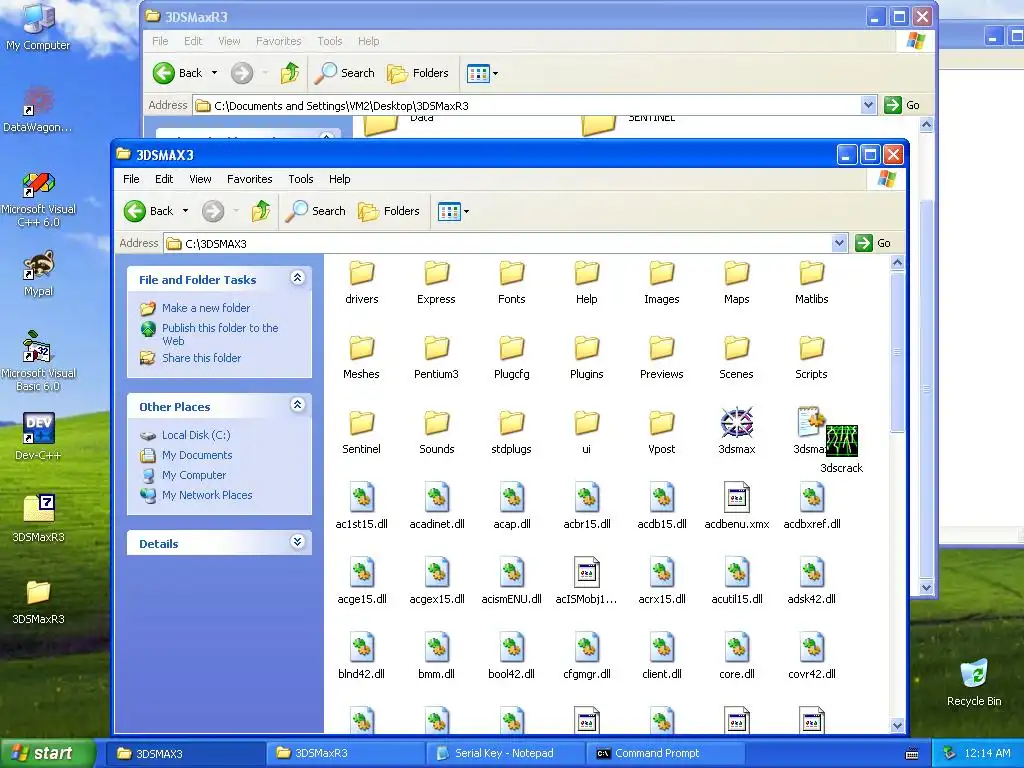Image resolution: width=1024 pixels, height=768 pixels.
Task: Select the Matlibs folder
Action: [811, 282]
